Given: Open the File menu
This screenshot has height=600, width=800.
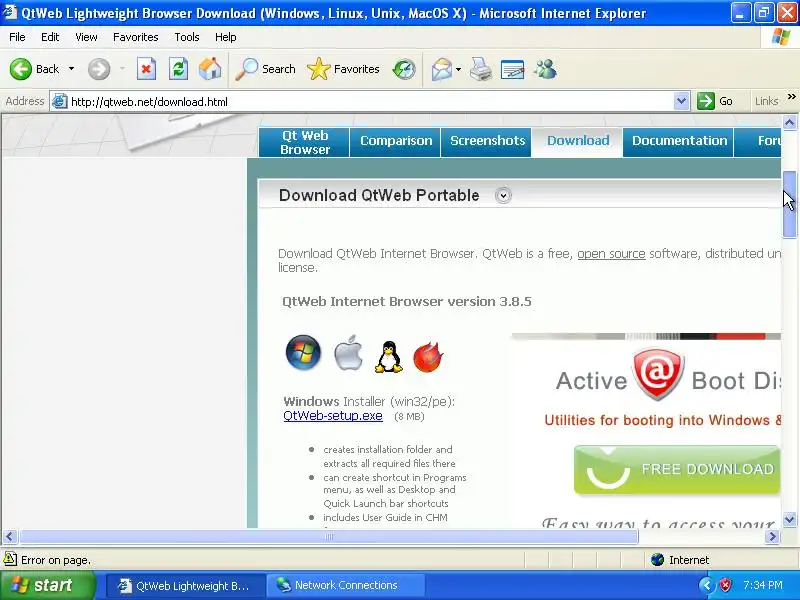Looking at the screenshot, I should coord(17,37).
